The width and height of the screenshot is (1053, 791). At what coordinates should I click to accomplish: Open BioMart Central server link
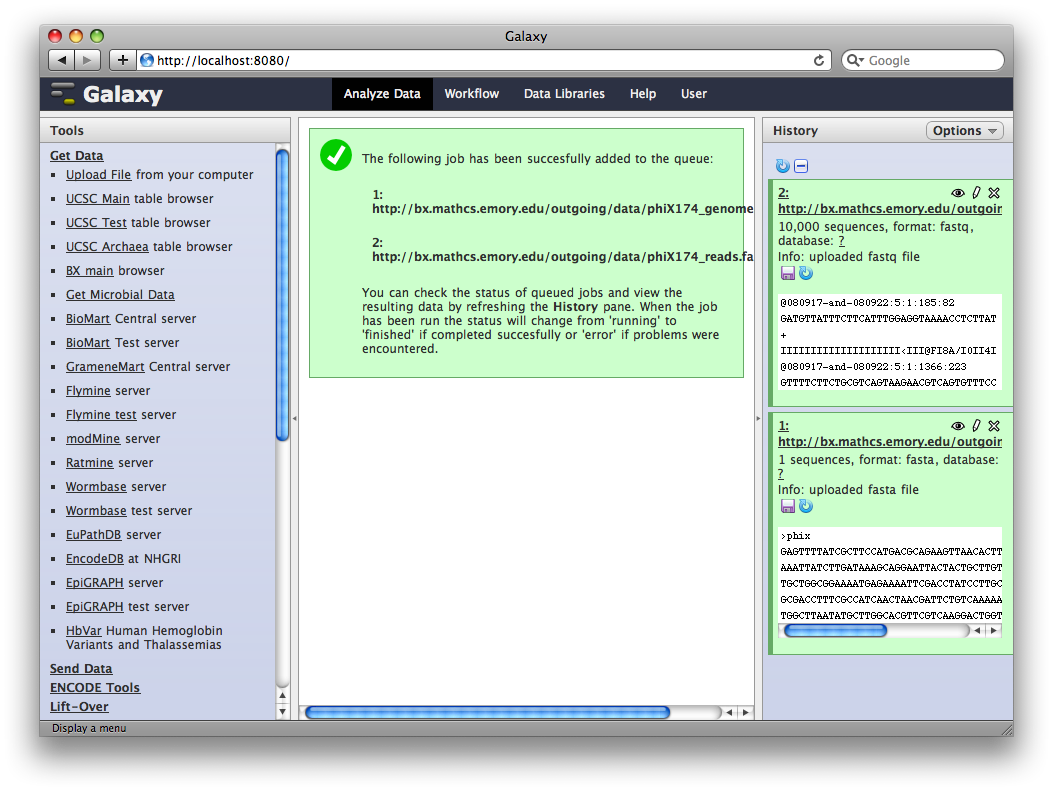88,319
